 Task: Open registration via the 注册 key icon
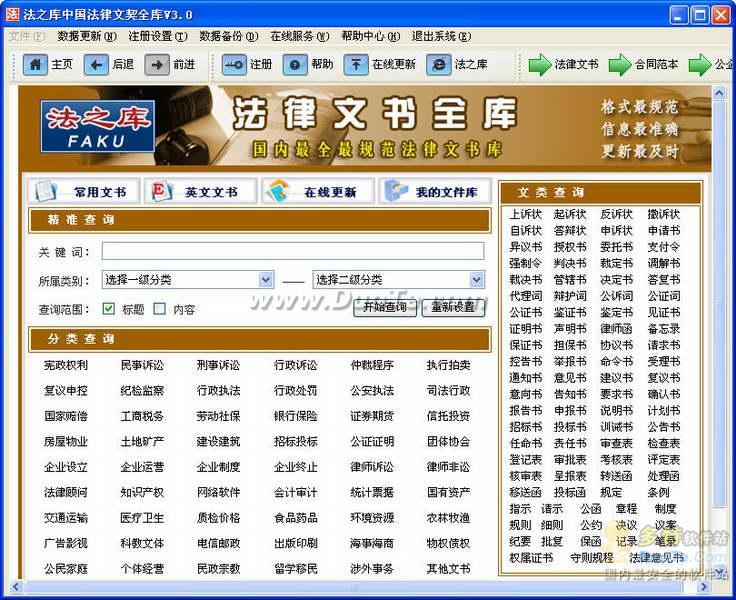(x=235, y=65)
